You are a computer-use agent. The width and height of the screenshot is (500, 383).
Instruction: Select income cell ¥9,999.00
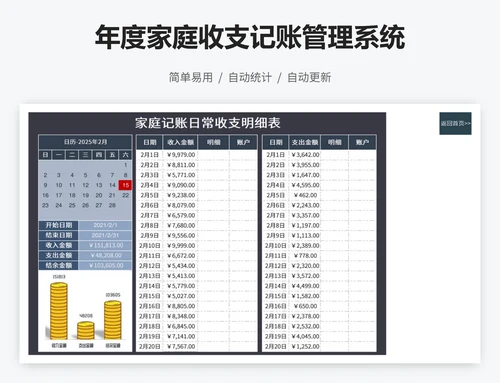coord(180,246)
